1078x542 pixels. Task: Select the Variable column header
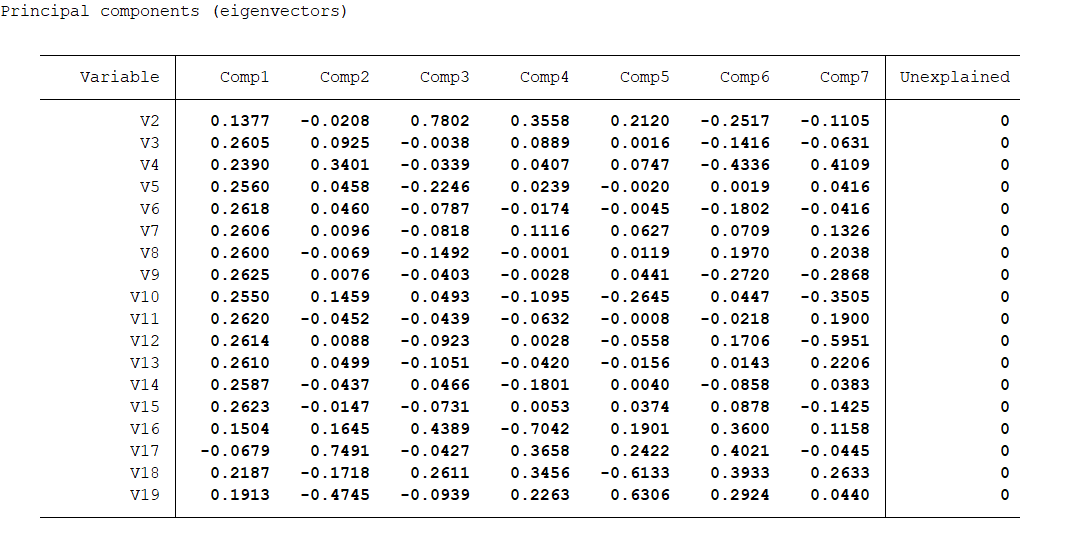point(119,77)
